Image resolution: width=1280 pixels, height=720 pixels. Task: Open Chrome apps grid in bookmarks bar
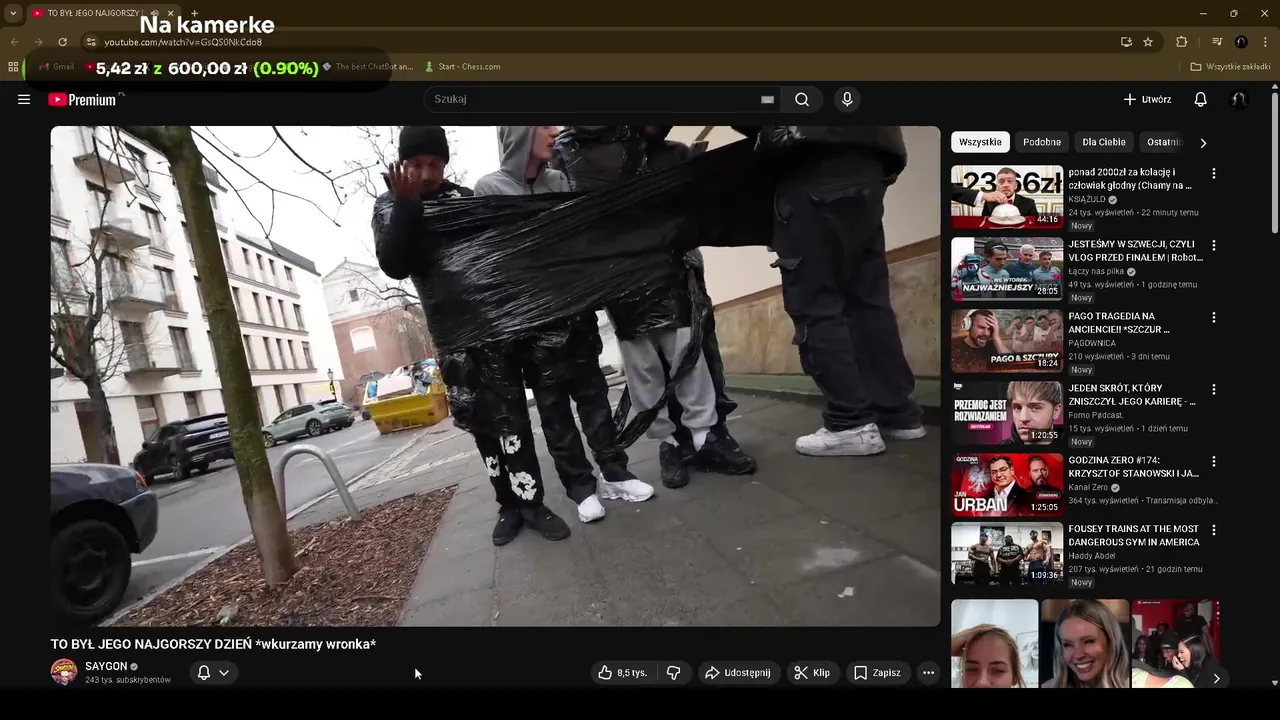click(13, 67)
